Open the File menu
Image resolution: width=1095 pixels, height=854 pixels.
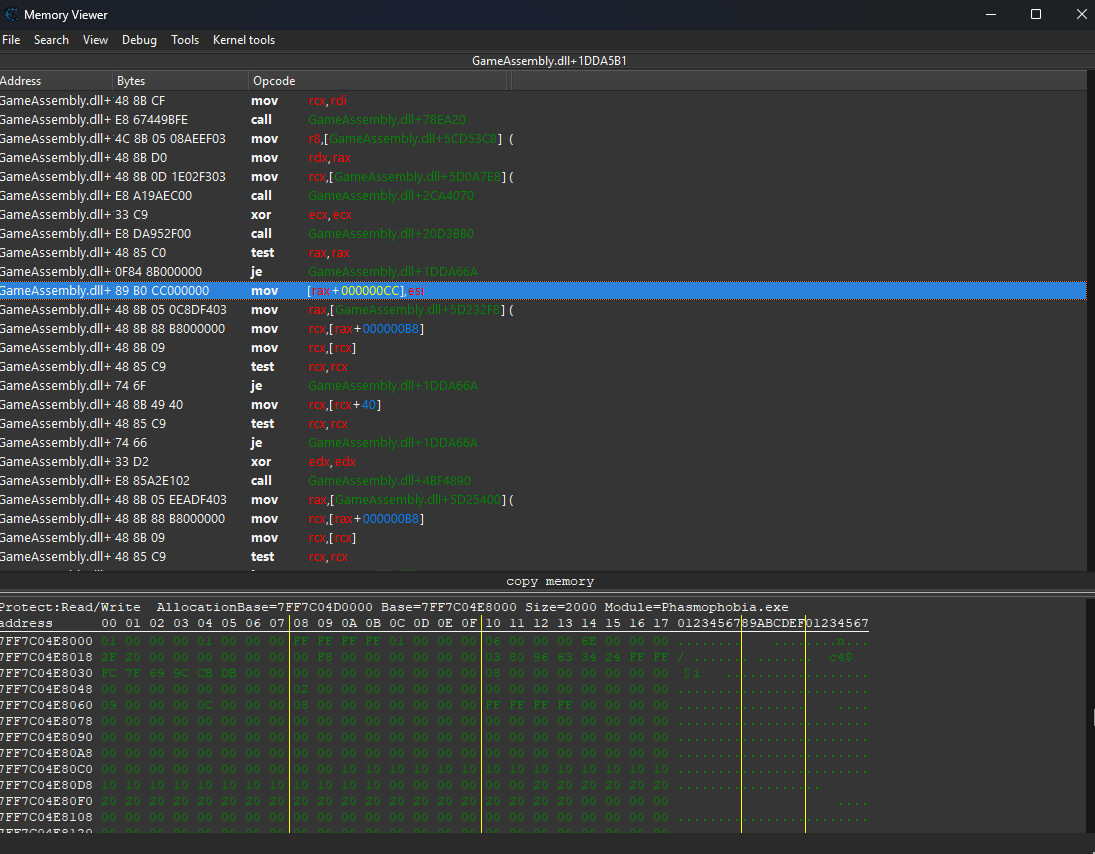pyautogui.click(x=11, y=40)
